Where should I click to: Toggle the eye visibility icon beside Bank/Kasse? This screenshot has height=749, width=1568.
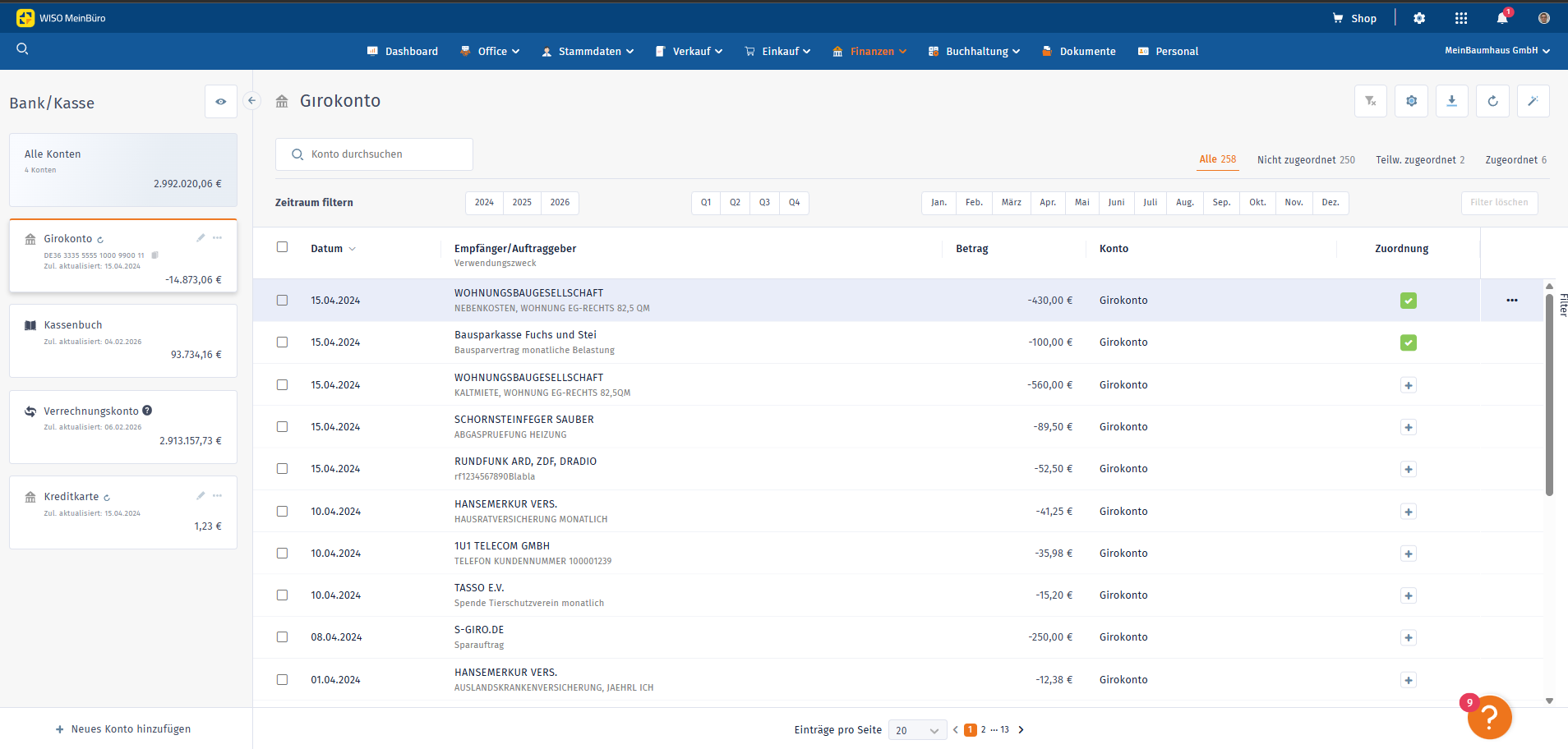(221, 102)
